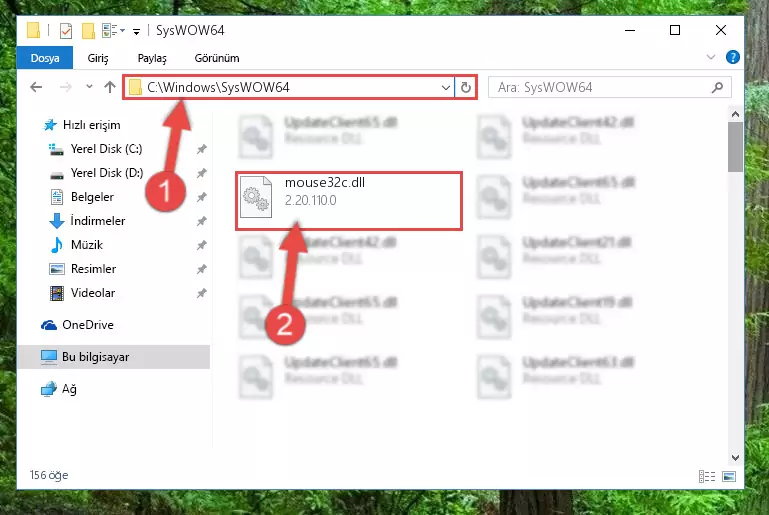
Task: Click the scrollbar down arrow
Action: (x=735, y=458)
